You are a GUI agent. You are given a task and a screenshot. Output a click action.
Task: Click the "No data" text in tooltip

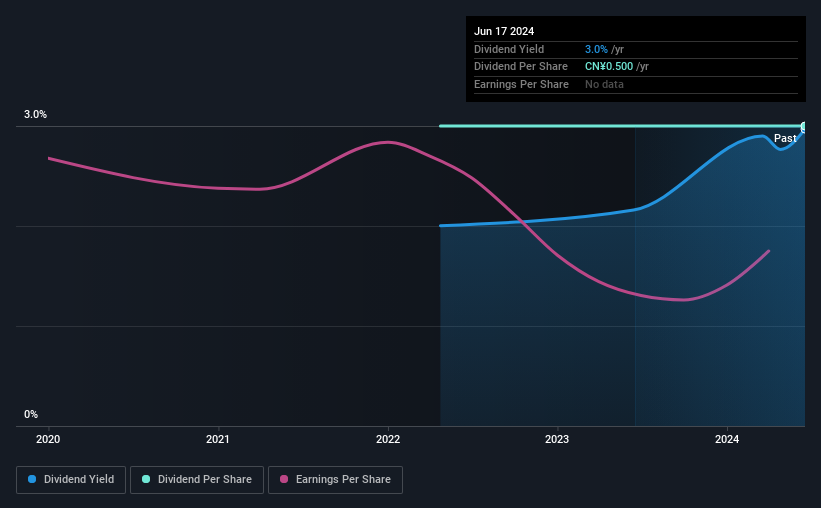[604, 85]
